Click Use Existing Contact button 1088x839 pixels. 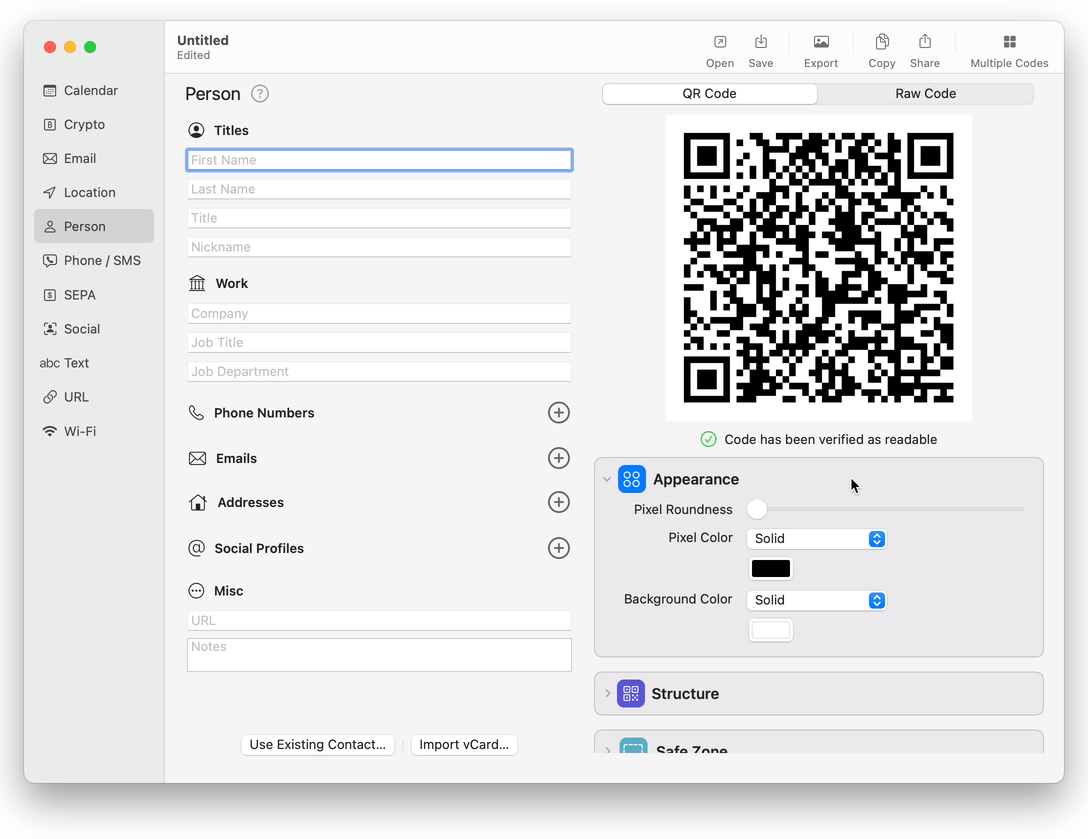click(318, 745)
